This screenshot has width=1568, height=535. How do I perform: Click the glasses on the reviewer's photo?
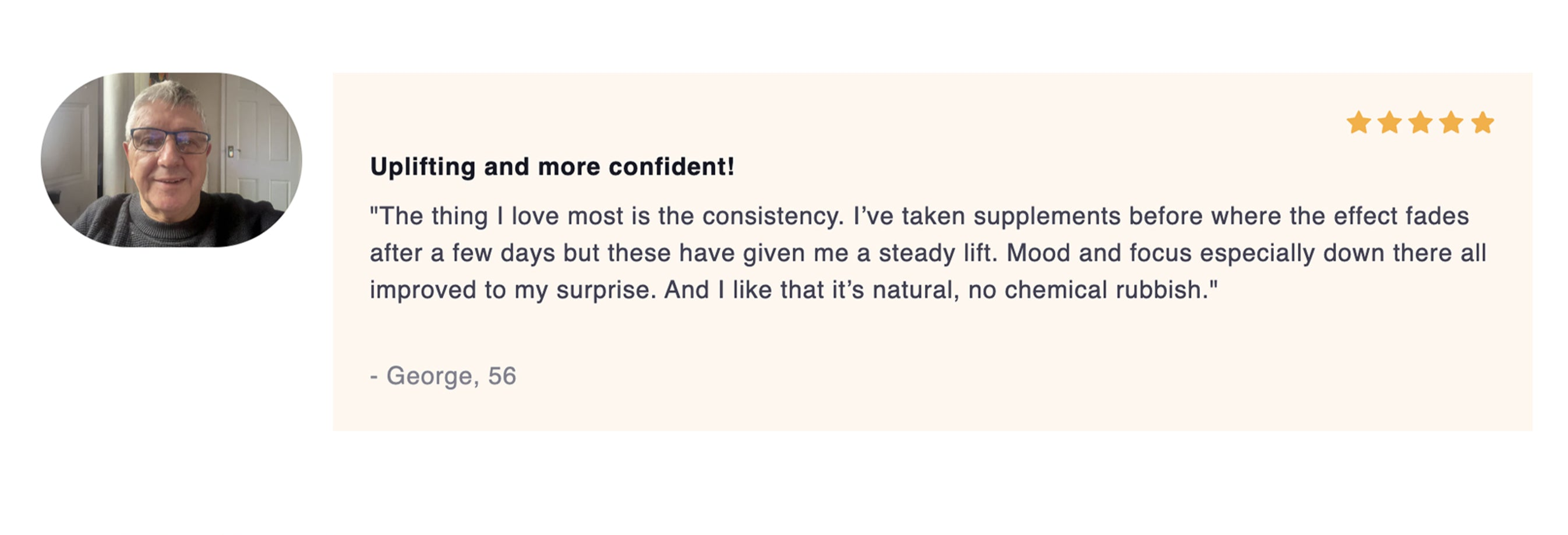click(169, 141)
